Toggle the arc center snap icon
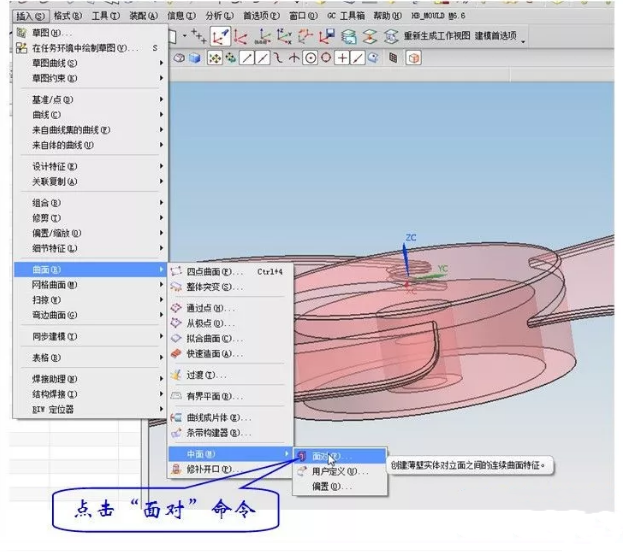Image resolution: width=623 pixels, height=552 pixels. (x=310, y=58)
